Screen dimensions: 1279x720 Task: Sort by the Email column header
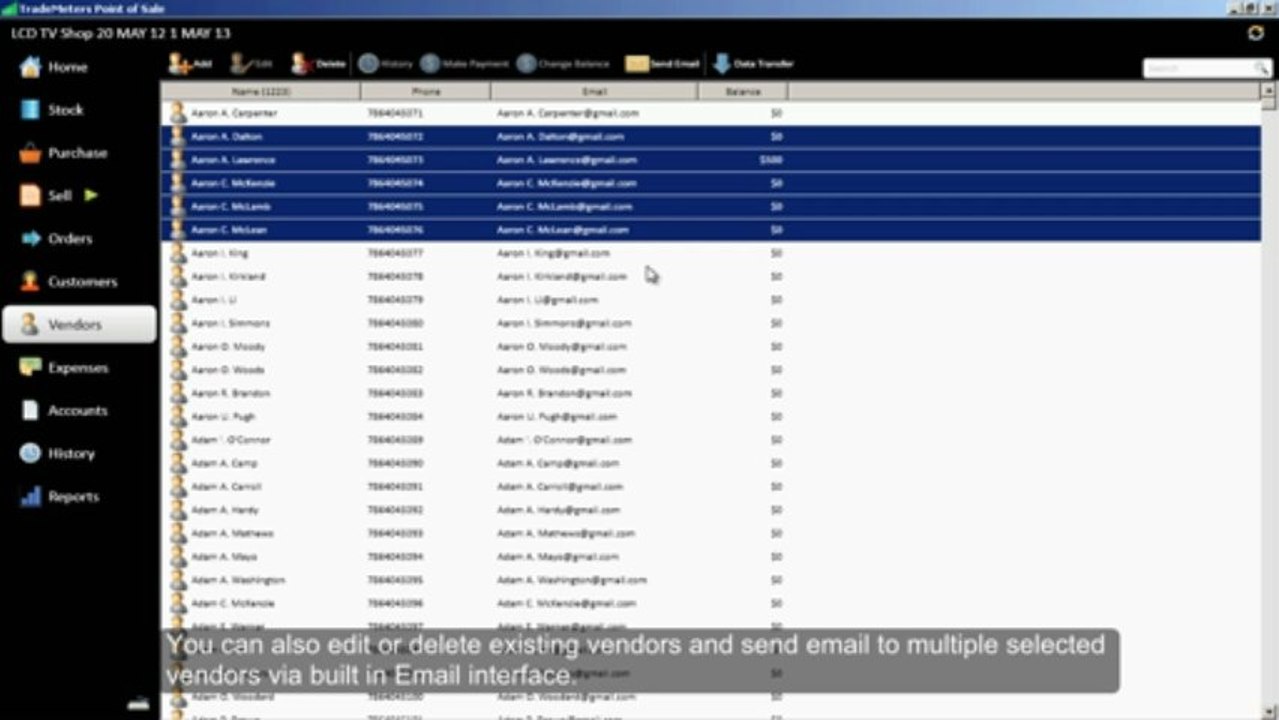(x=594, y=91)
